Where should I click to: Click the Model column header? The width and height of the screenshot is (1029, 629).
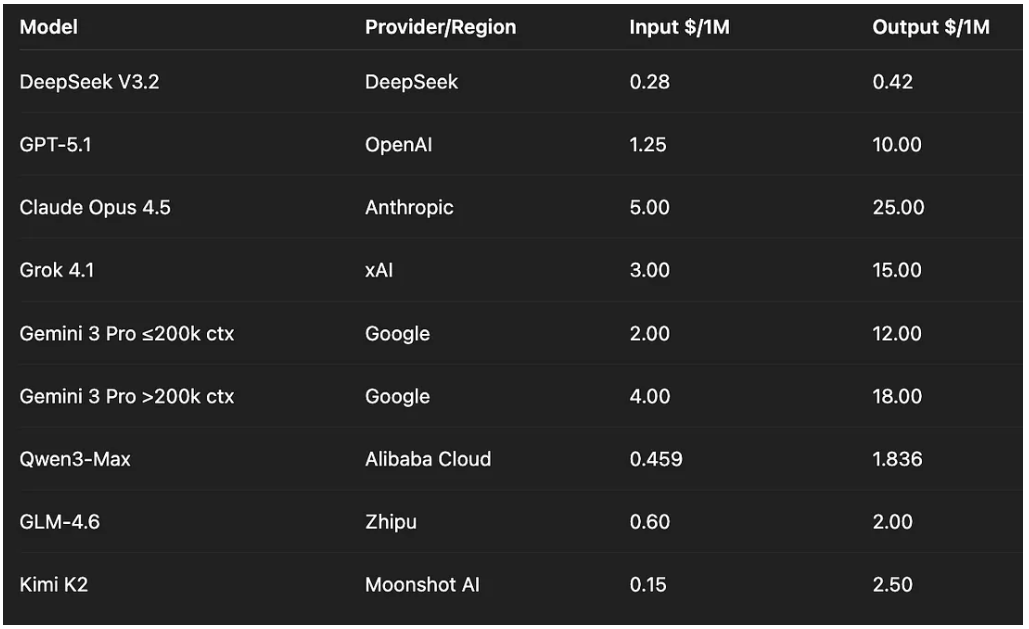click(x=48, y=27)
